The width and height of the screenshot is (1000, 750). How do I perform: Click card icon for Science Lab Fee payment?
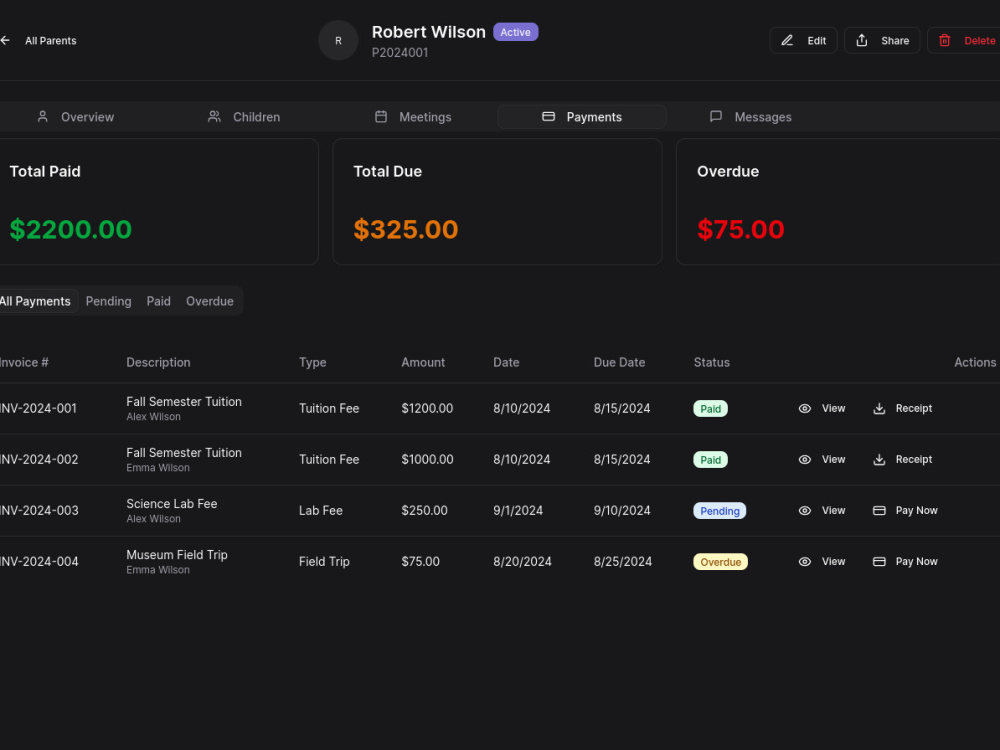coord(879,511)
